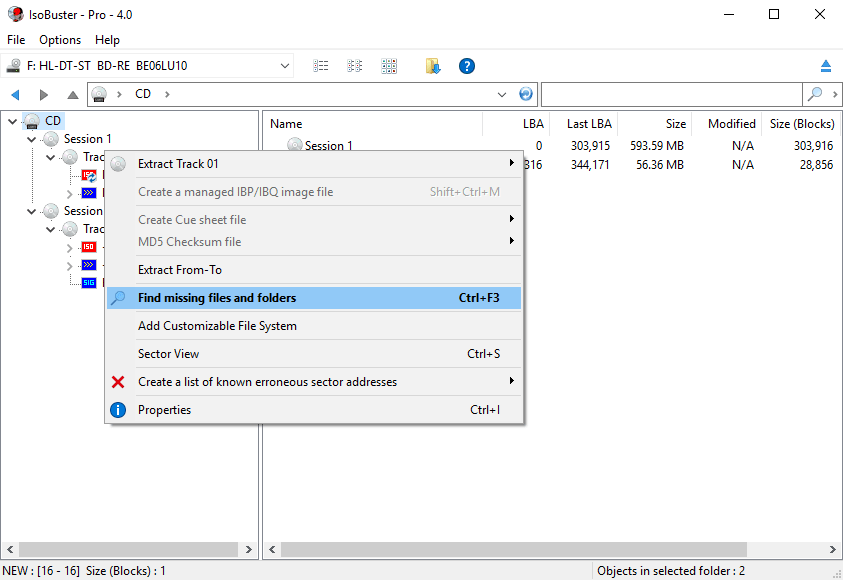843x580 pixels.
Task: Sort by Size (Blocks) column header
Action: 801,124
